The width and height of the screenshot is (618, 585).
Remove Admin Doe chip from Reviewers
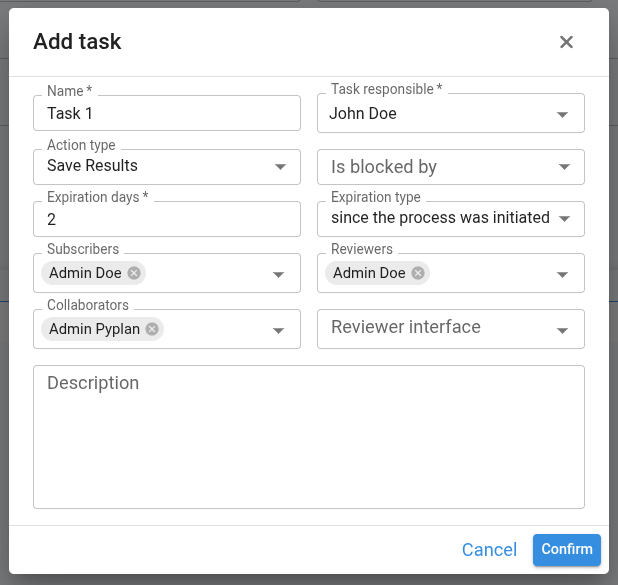pos(418,273)
